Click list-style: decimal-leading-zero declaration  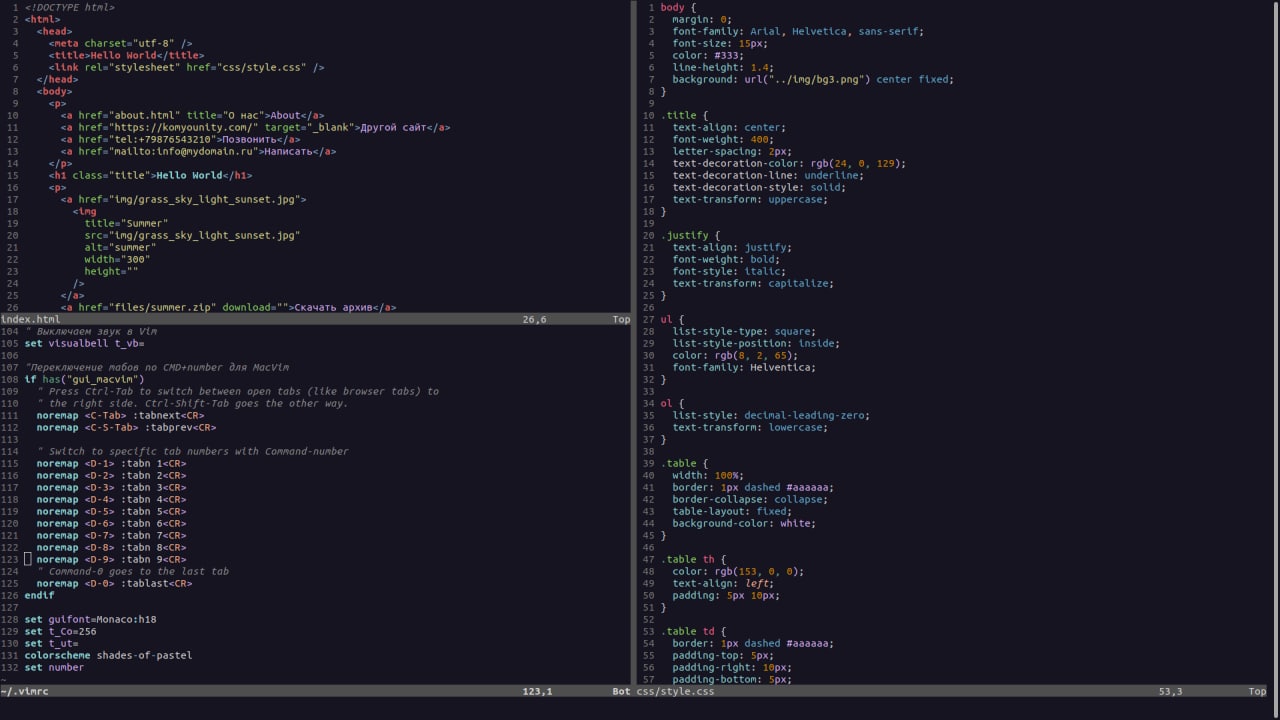(771, 415)
